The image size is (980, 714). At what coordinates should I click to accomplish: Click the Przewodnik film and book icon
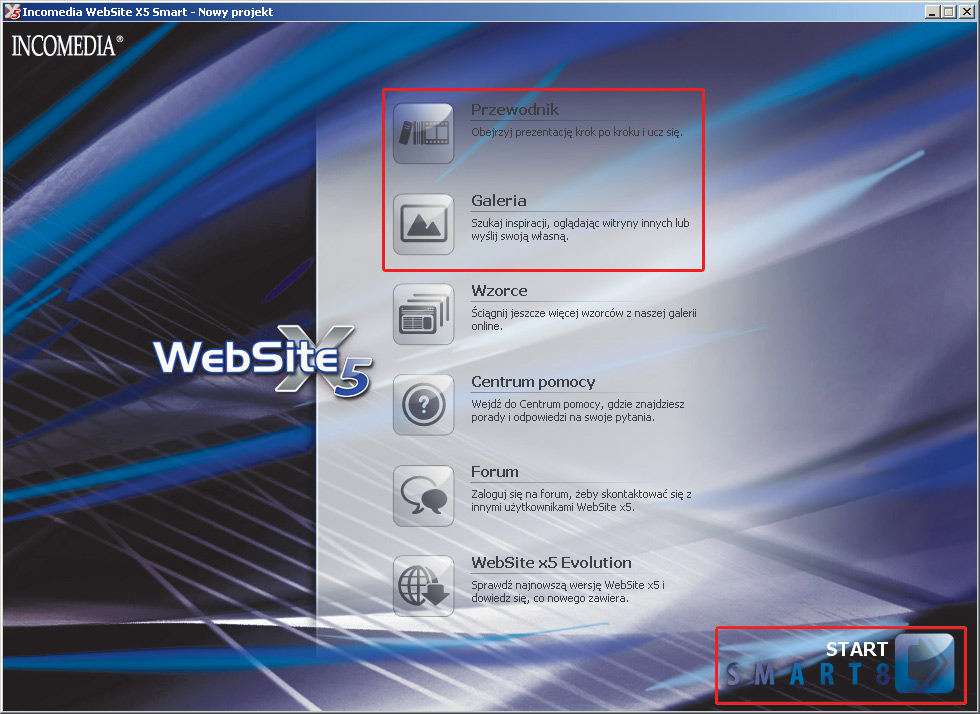pyautogui.click(x=423, y=133)
